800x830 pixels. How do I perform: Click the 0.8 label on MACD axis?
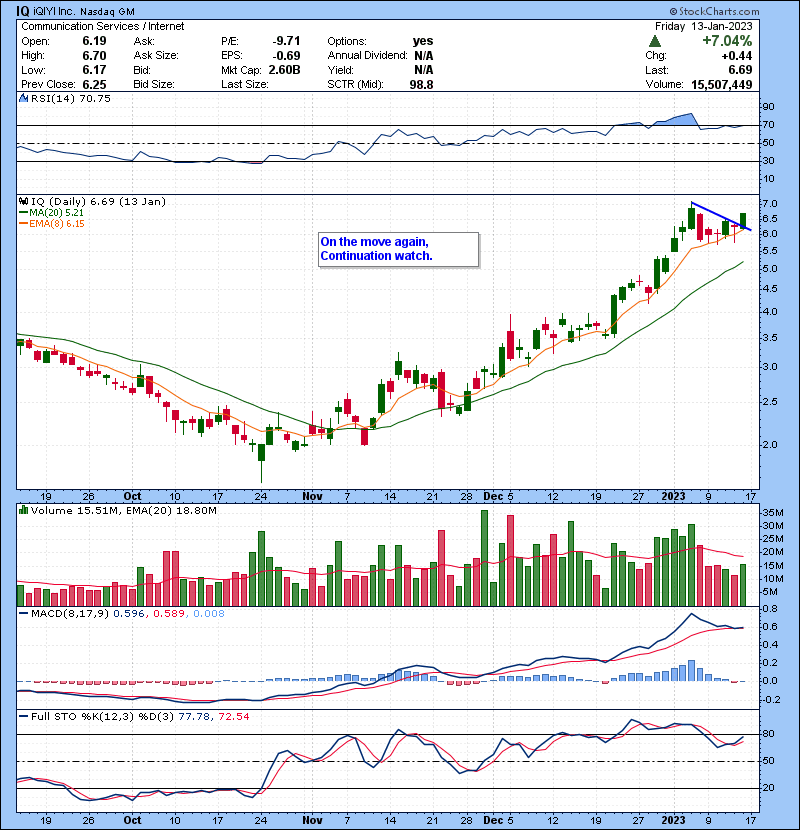click(770, 609)
